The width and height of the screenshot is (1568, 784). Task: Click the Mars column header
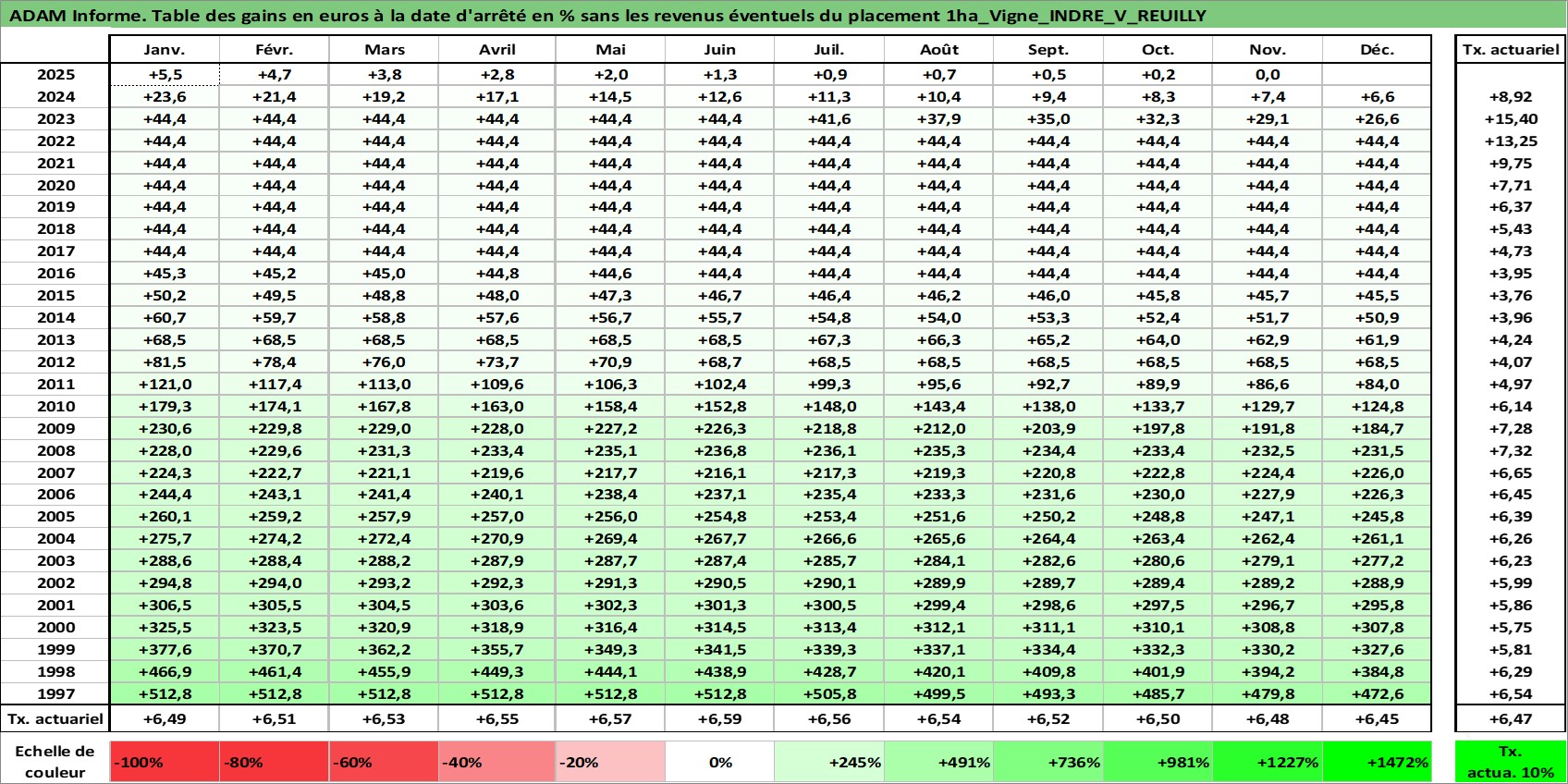[x=385, y=50]
